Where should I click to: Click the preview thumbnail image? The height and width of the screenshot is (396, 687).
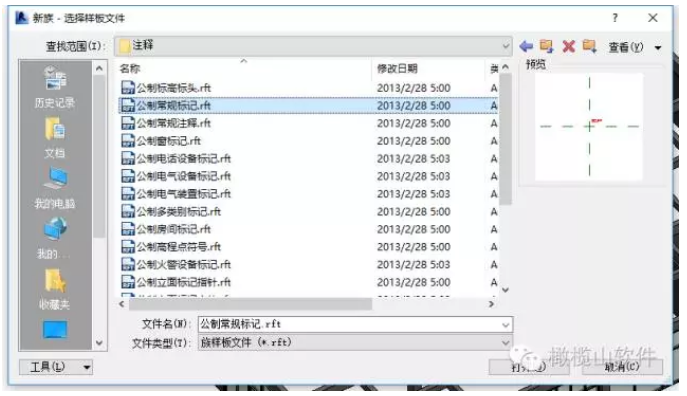(x=589, y=127)
